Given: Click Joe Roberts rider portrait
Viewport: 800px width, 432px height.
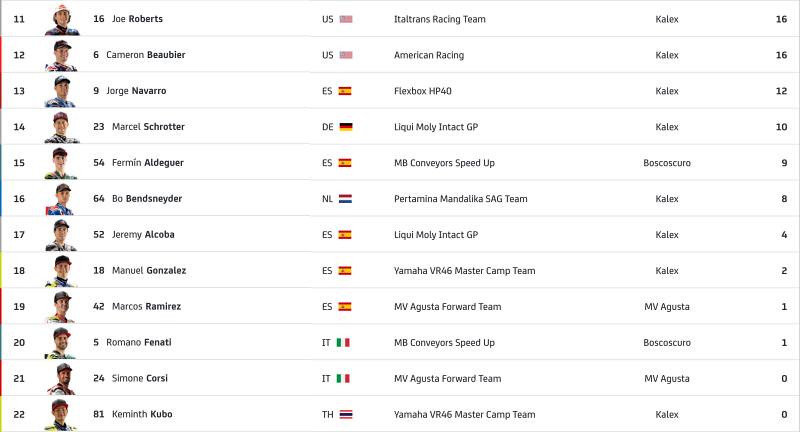Looking at the screenshot, I should pos(62,19).
